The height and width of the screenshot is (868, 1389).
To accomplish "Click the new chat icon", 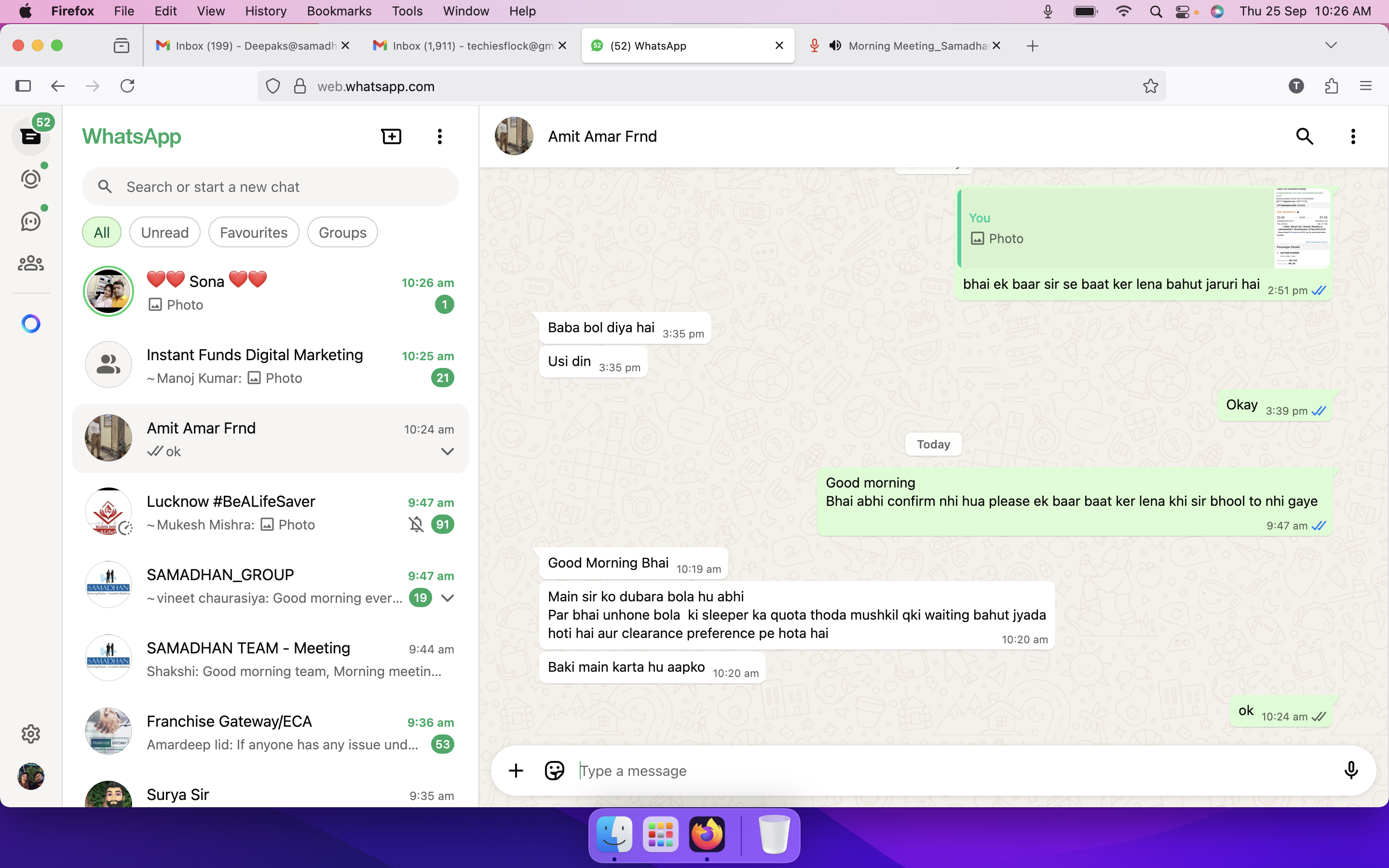I will coord(392,136).
